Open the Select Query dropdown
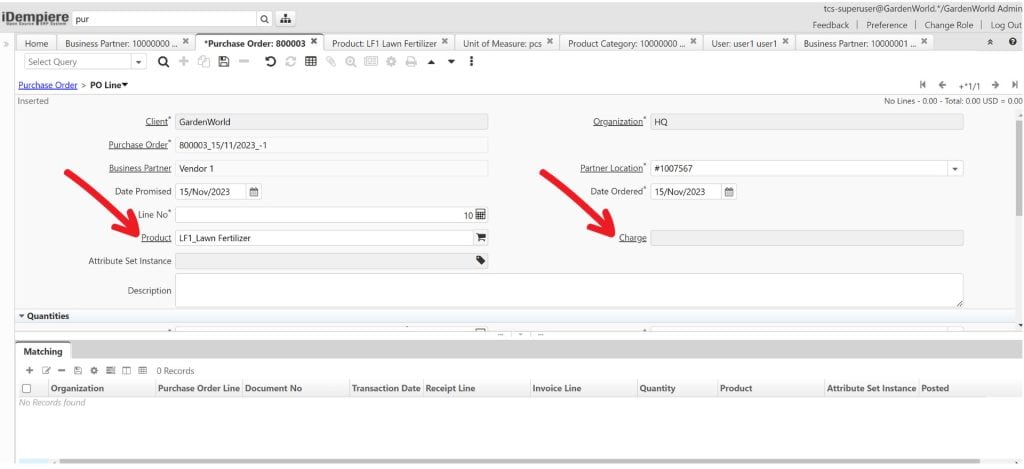This screenshot has width=1024, height=469. pyautogui.click(x=138, y=62)
